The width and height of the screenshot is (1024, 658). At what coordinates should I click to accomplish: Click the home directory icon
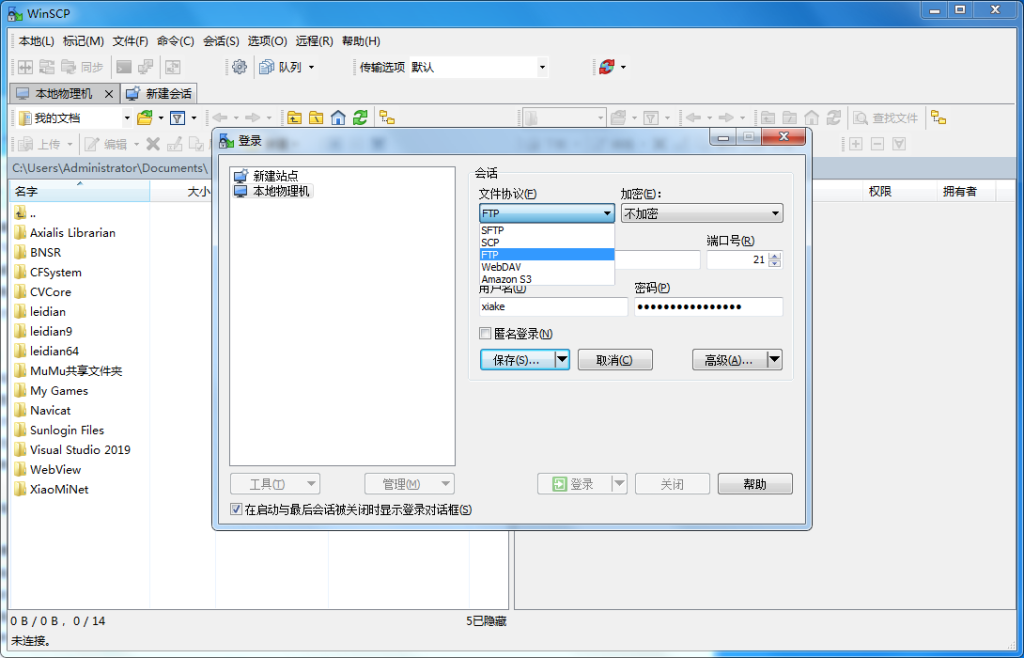point(336,118)
